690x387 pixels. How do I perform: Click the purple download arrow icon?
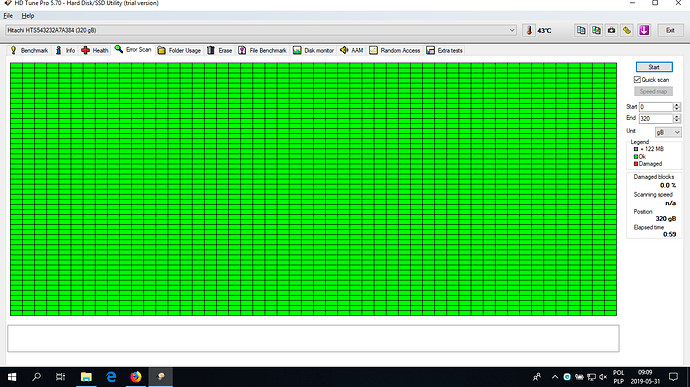(644, 30)
